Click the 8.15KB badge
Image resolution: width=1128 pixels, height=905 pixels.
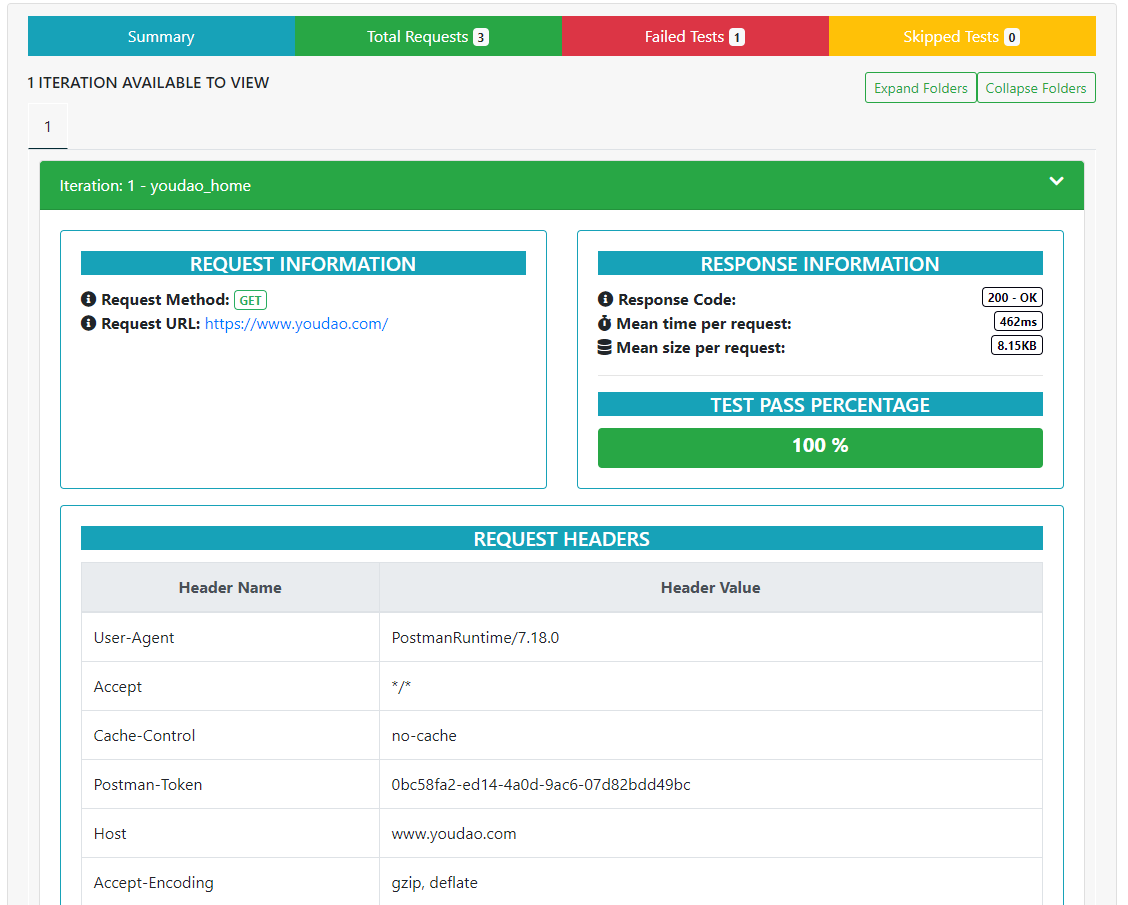[x=1016, y=345]
